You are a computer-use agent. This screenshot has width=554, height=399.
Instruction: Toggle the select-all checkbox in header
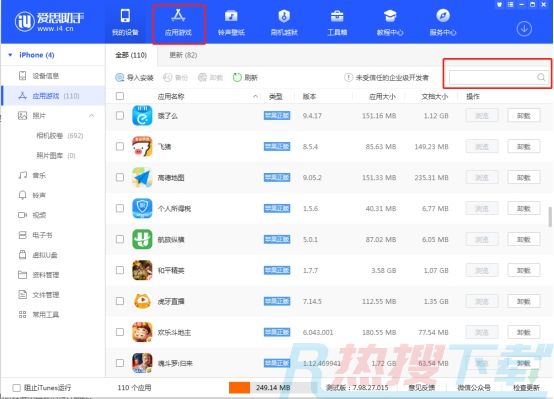120,96
